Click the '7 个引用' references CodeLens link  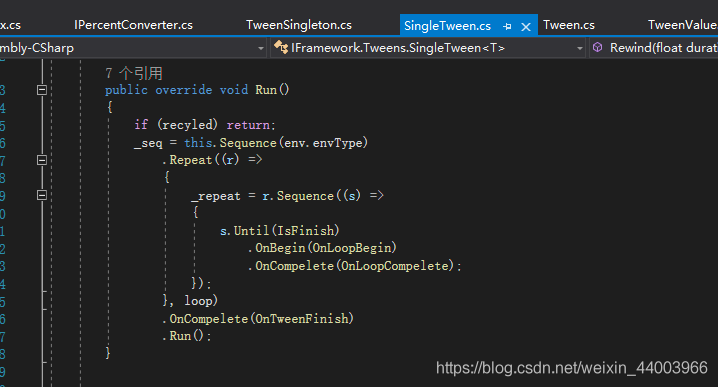134,73
